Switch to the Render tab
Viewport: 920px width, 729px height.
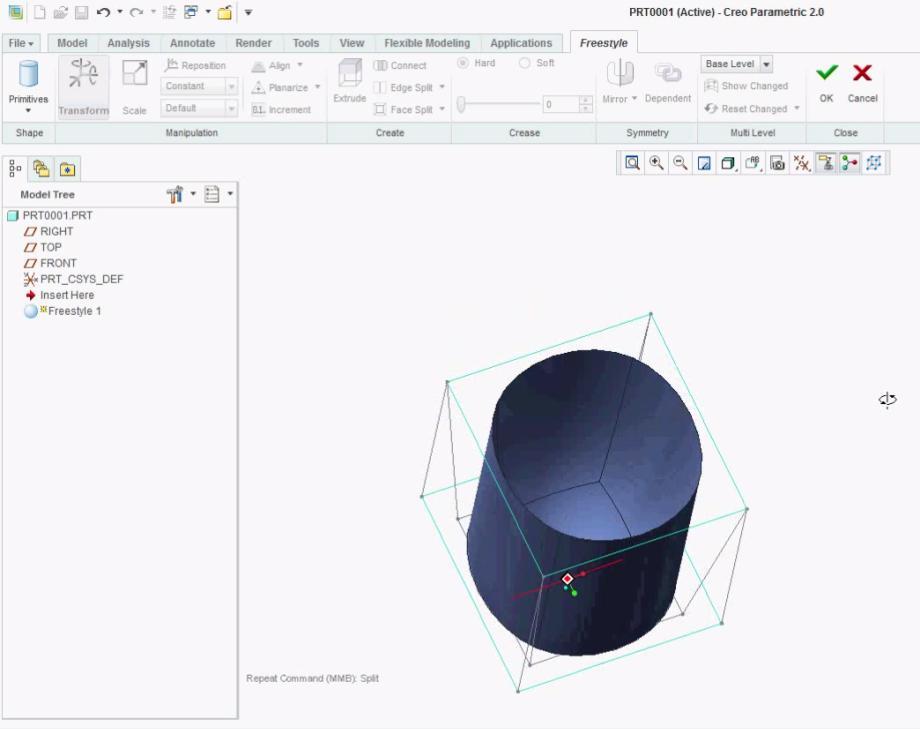[x=253, y=43]
